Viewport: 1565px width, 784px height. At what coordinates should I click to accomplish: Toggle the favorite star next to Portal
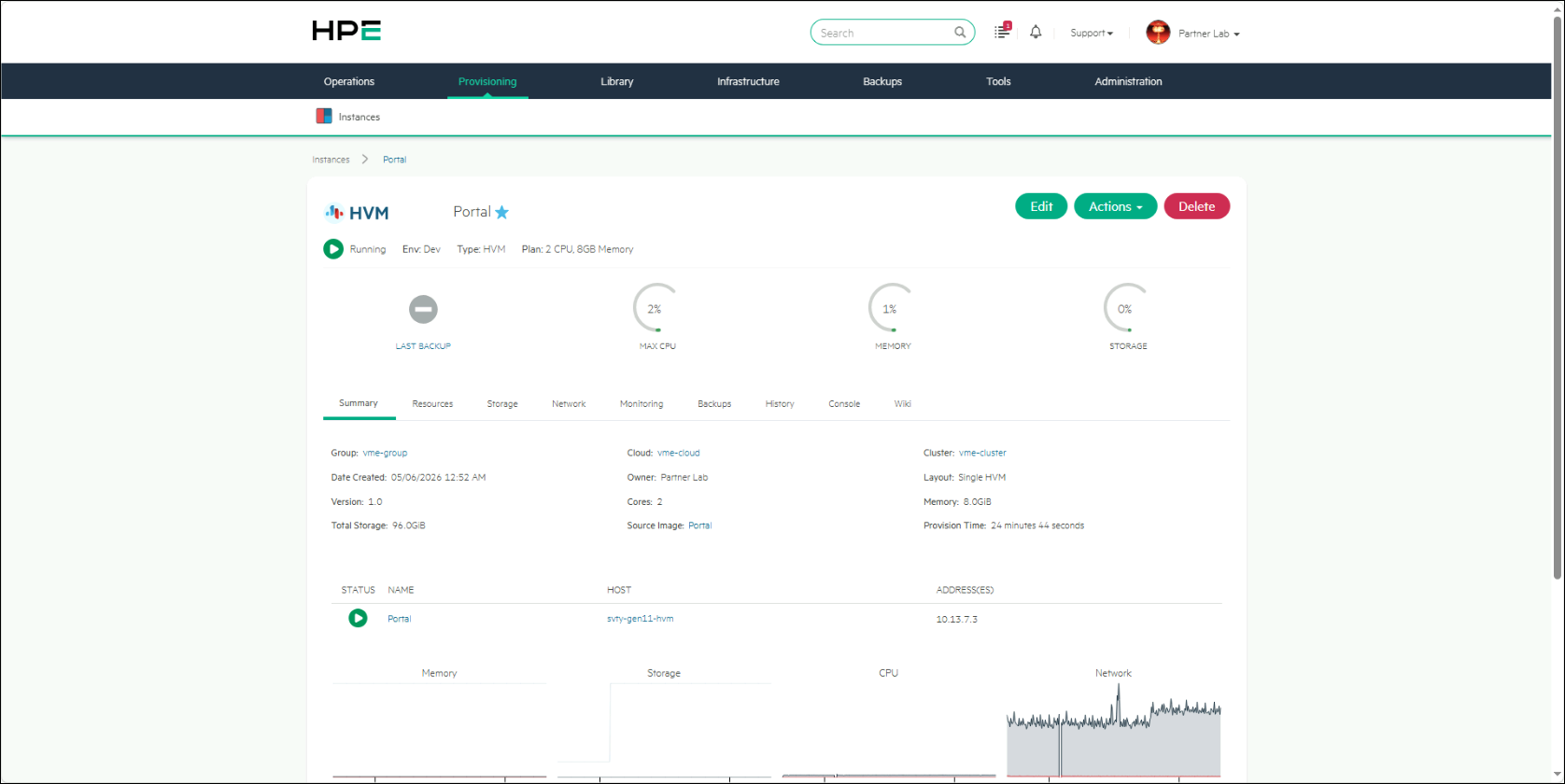coord(501,212)
